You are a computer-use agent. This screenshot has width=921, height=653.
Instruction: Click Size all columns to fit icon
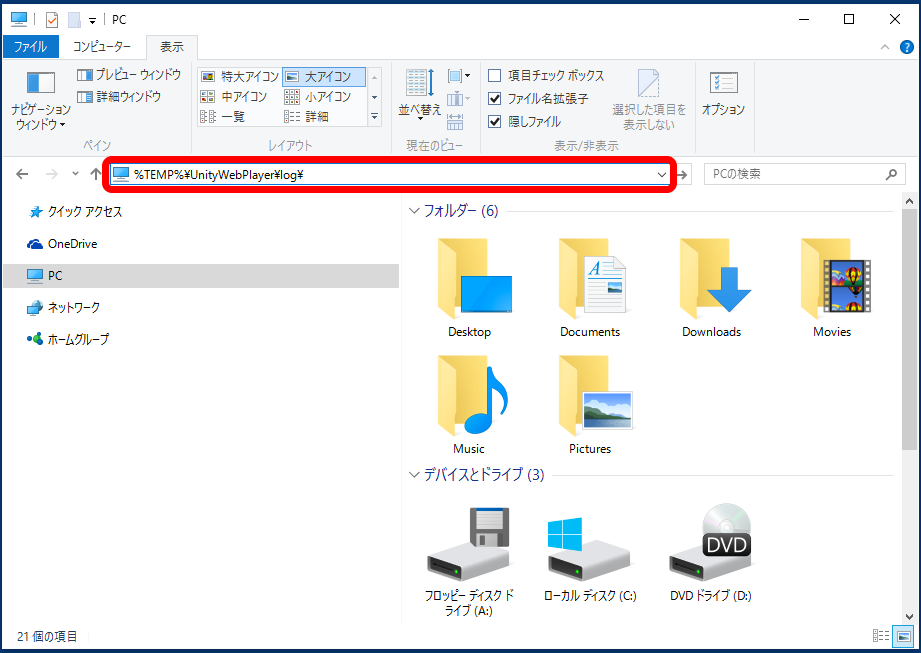[455, 122]
